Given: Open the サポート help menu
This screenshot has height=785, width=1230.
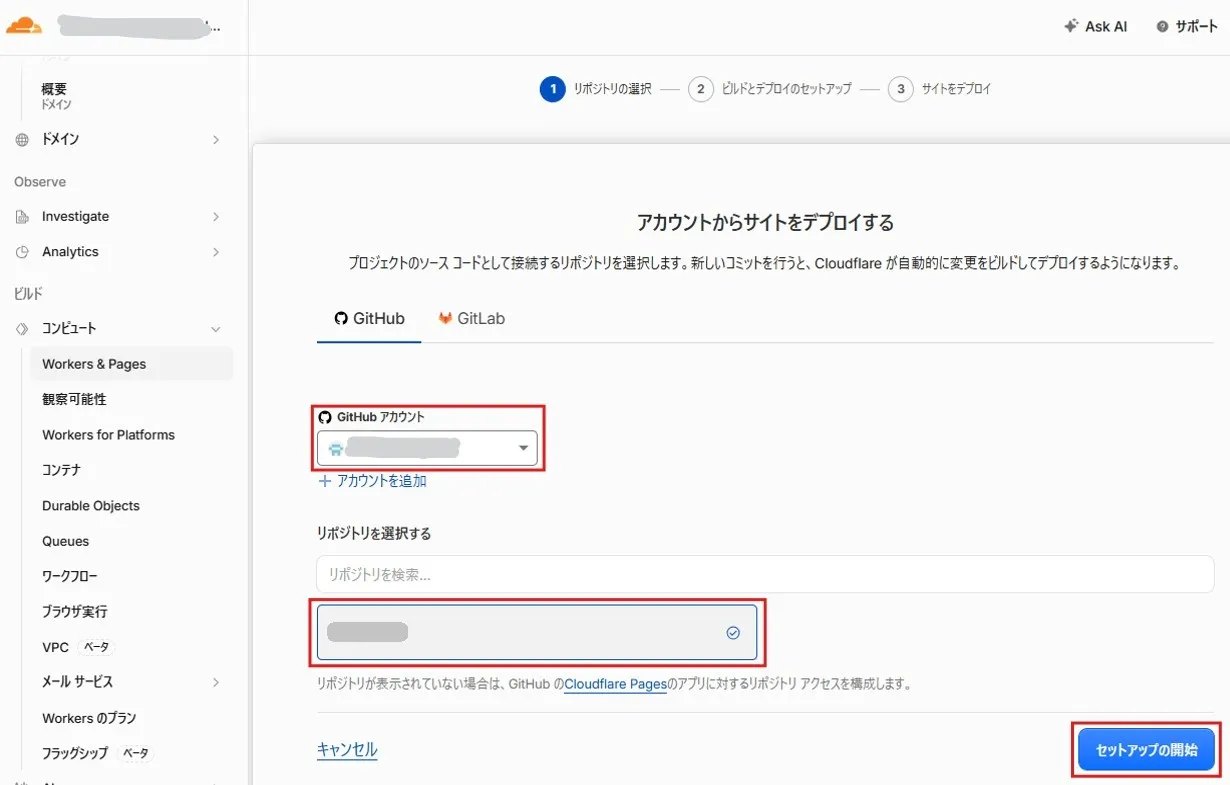Looking at the screenshot, I should (1187, 27).
